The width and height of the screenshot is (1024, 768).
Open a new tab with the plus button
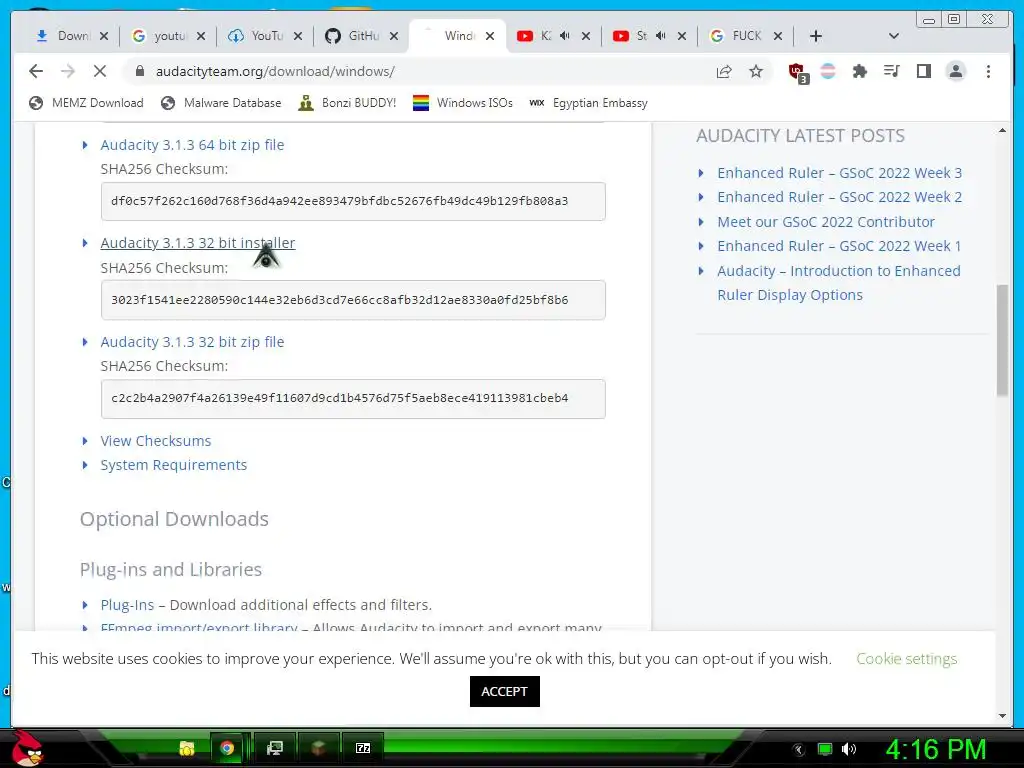tap(816, 36)
